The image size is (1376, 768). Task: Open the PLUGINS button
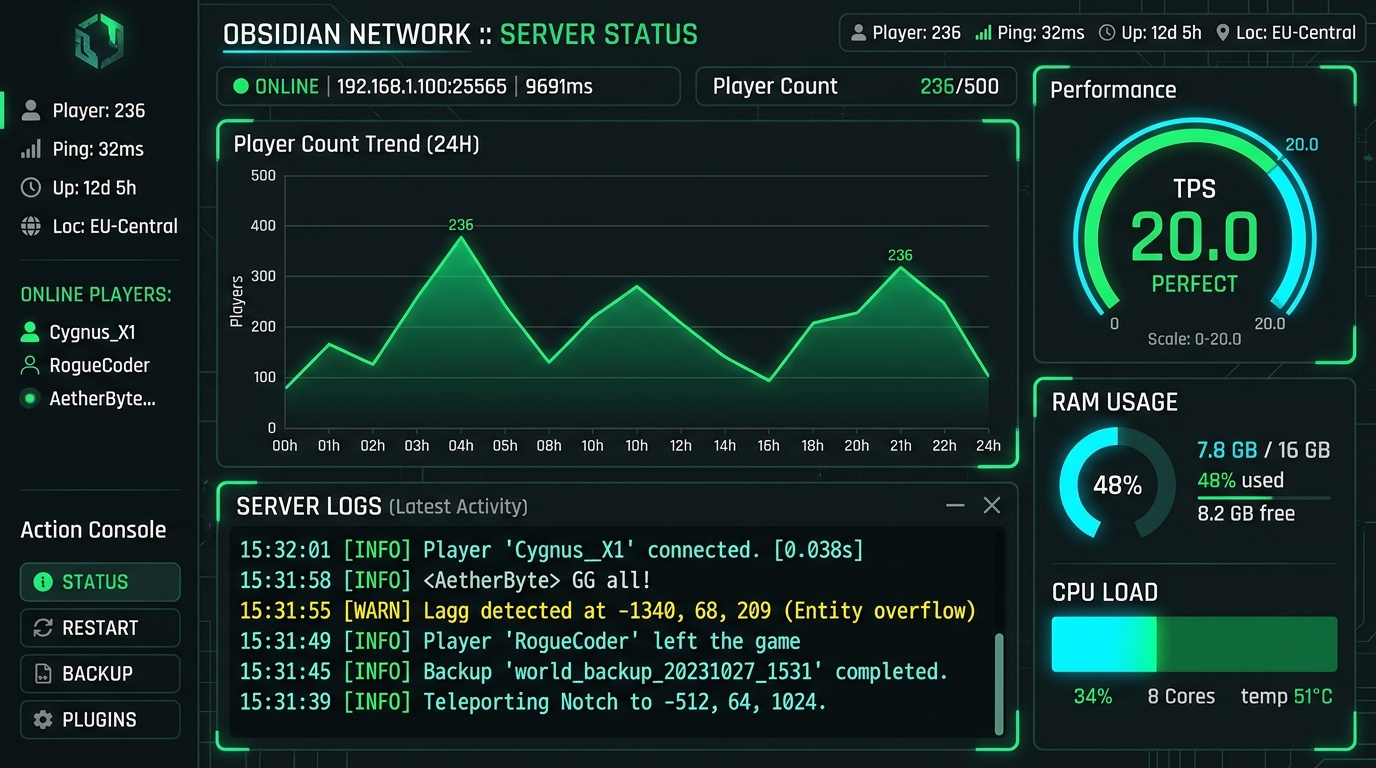(100, 720)
